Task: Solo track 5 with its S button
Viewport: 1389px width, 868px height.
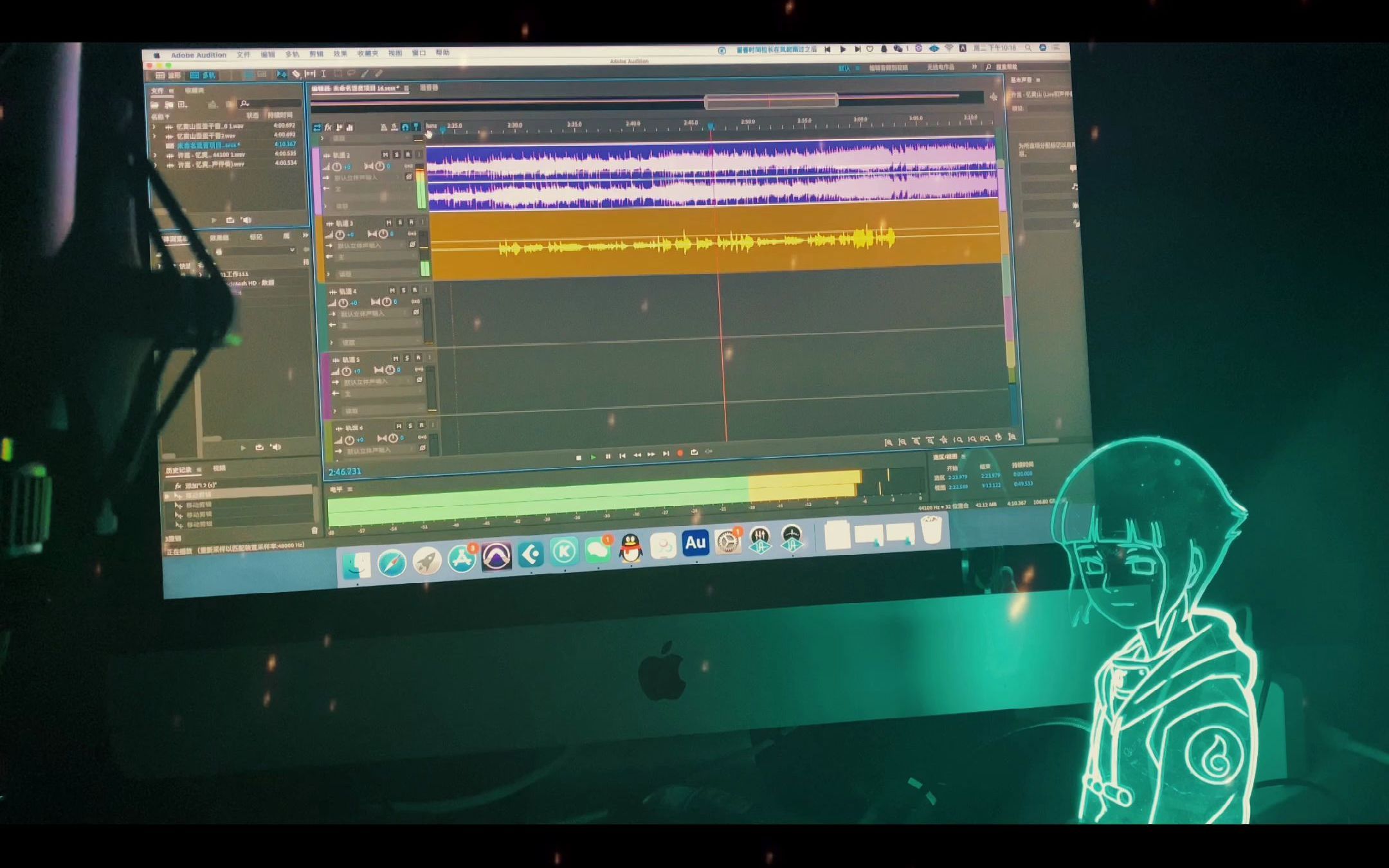Action: click(x=407, y=358)
